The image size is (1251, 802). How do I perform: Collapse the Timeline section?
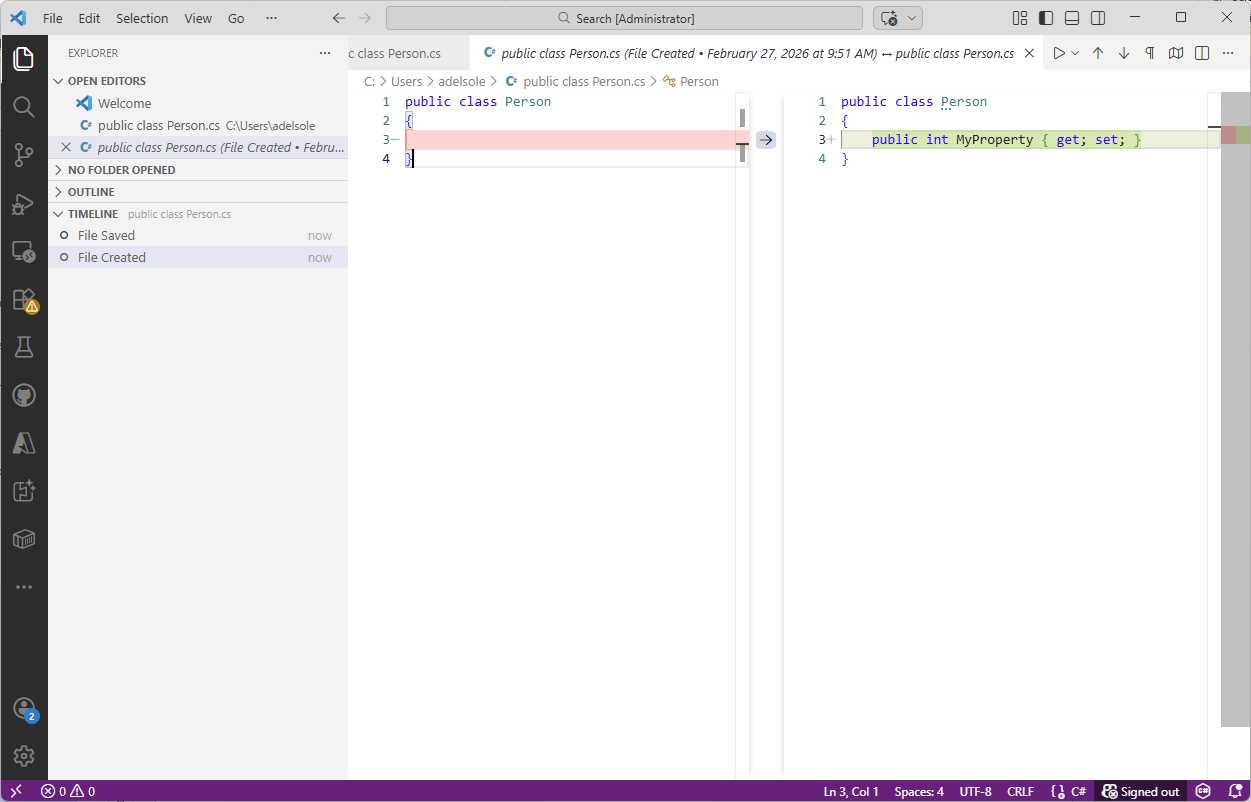(198, 214)
